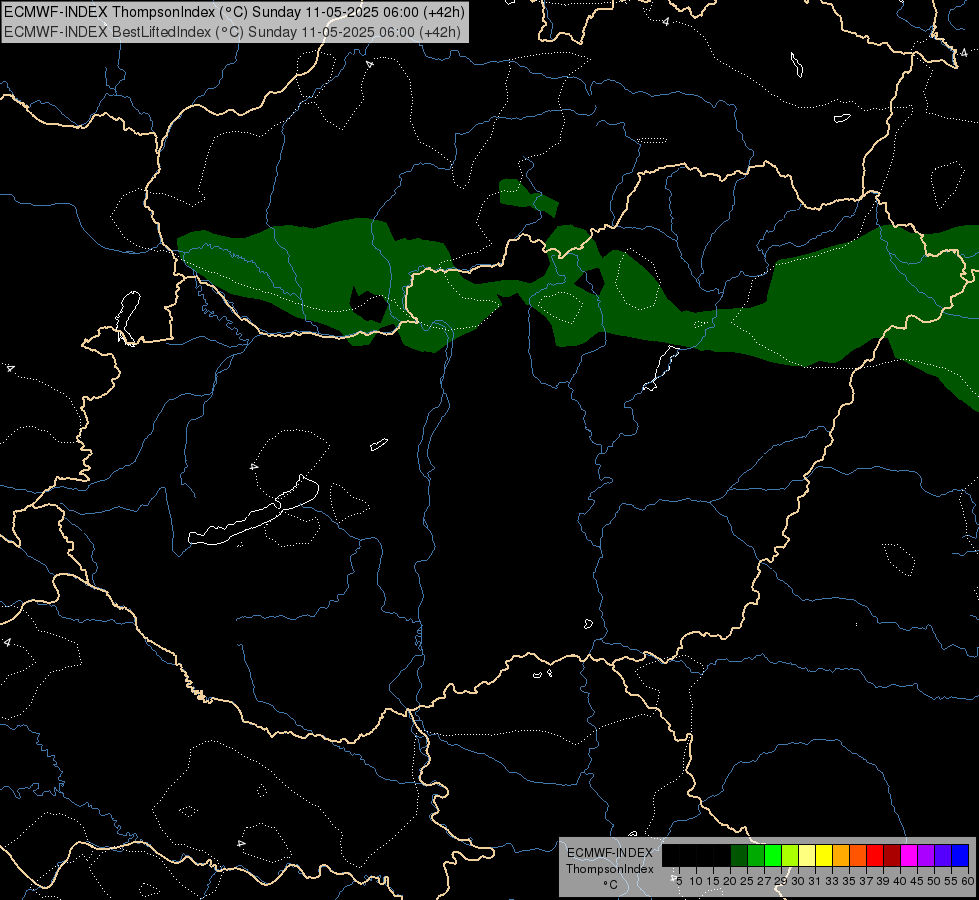This screenshot has height=900, width=979.
Task: Click the magenta 40-45 legend swatch
Action: (x=909, y=856)
